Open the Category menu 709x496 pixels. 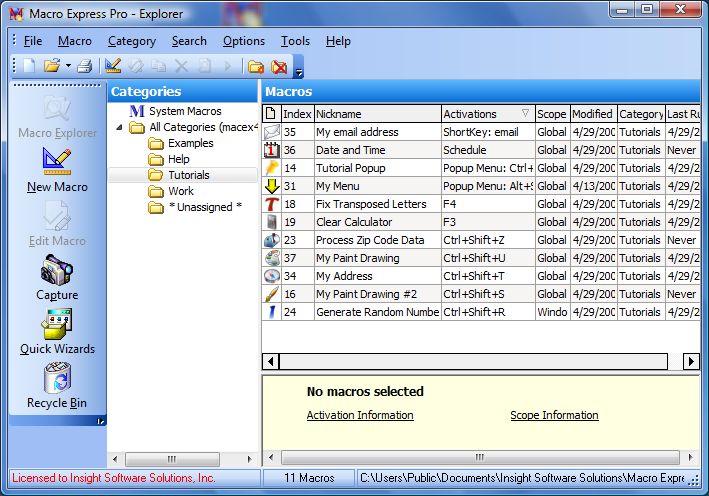click(x=132, y=41)
